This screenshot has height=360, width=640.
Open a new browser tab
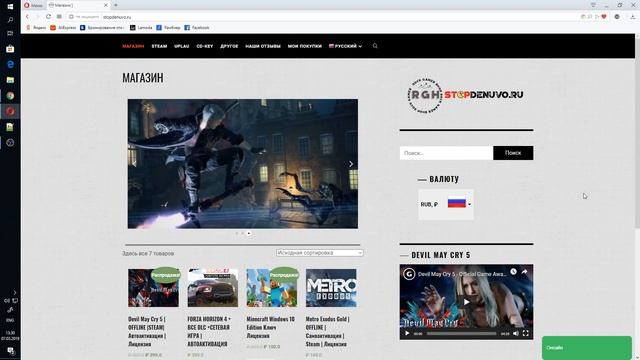click(116, 5)
